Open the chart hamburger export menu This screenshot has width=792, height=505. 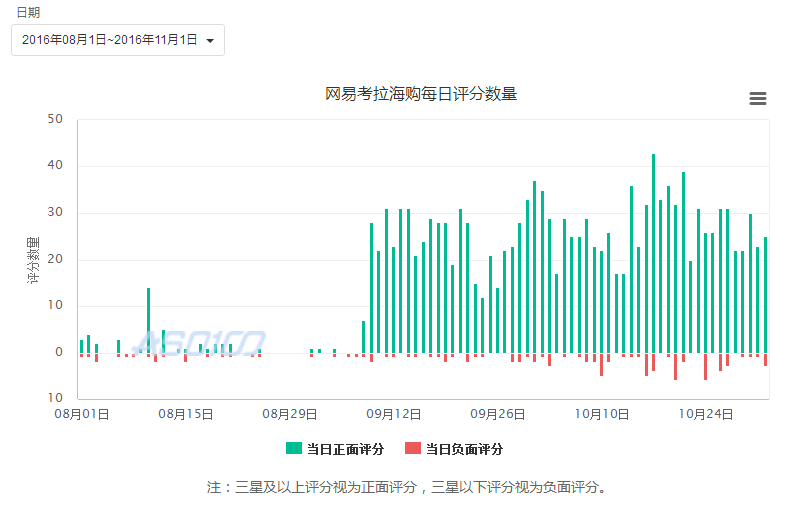(757, 98)
